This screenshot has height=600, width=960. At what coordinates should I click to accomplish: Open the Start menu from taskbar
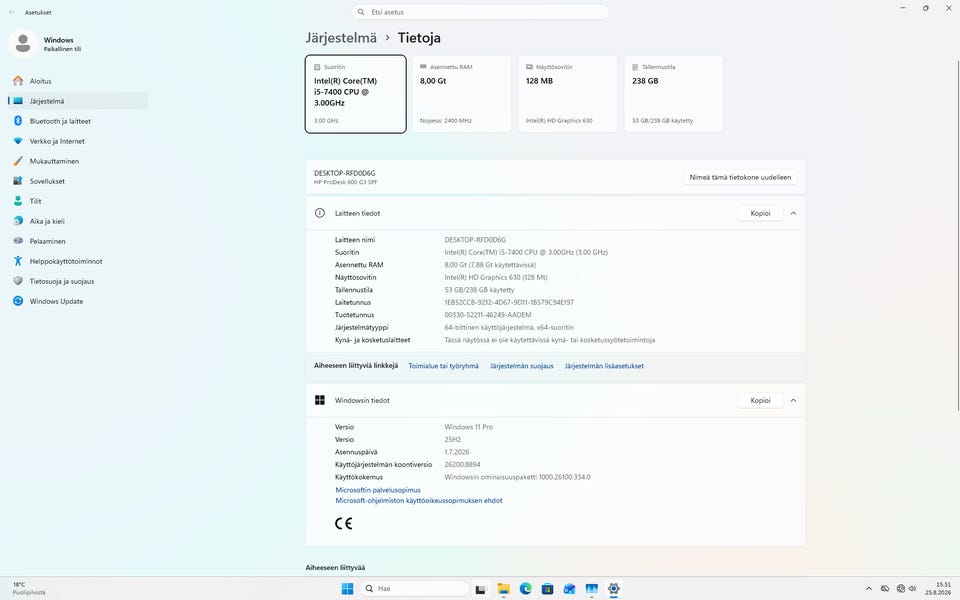(347, 589)
